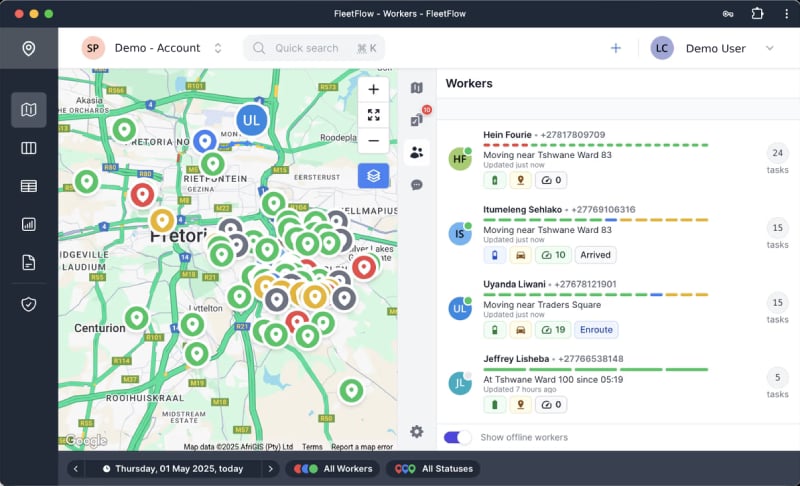Click Jeffrey Lisheba task progress bar

pos(595,370)
